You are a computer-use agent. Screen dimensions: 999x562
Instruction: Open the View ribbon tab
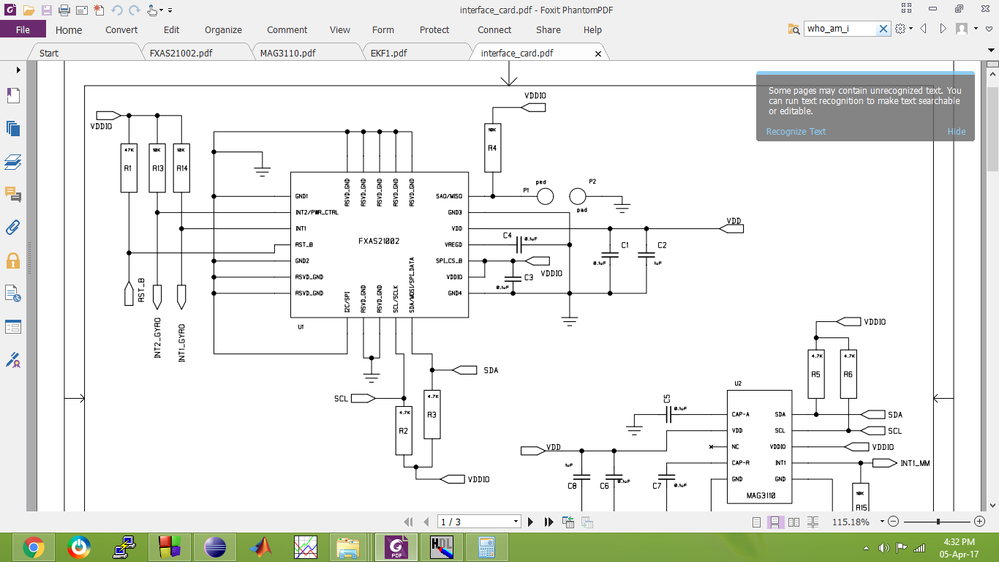click(x=340, y=30)
